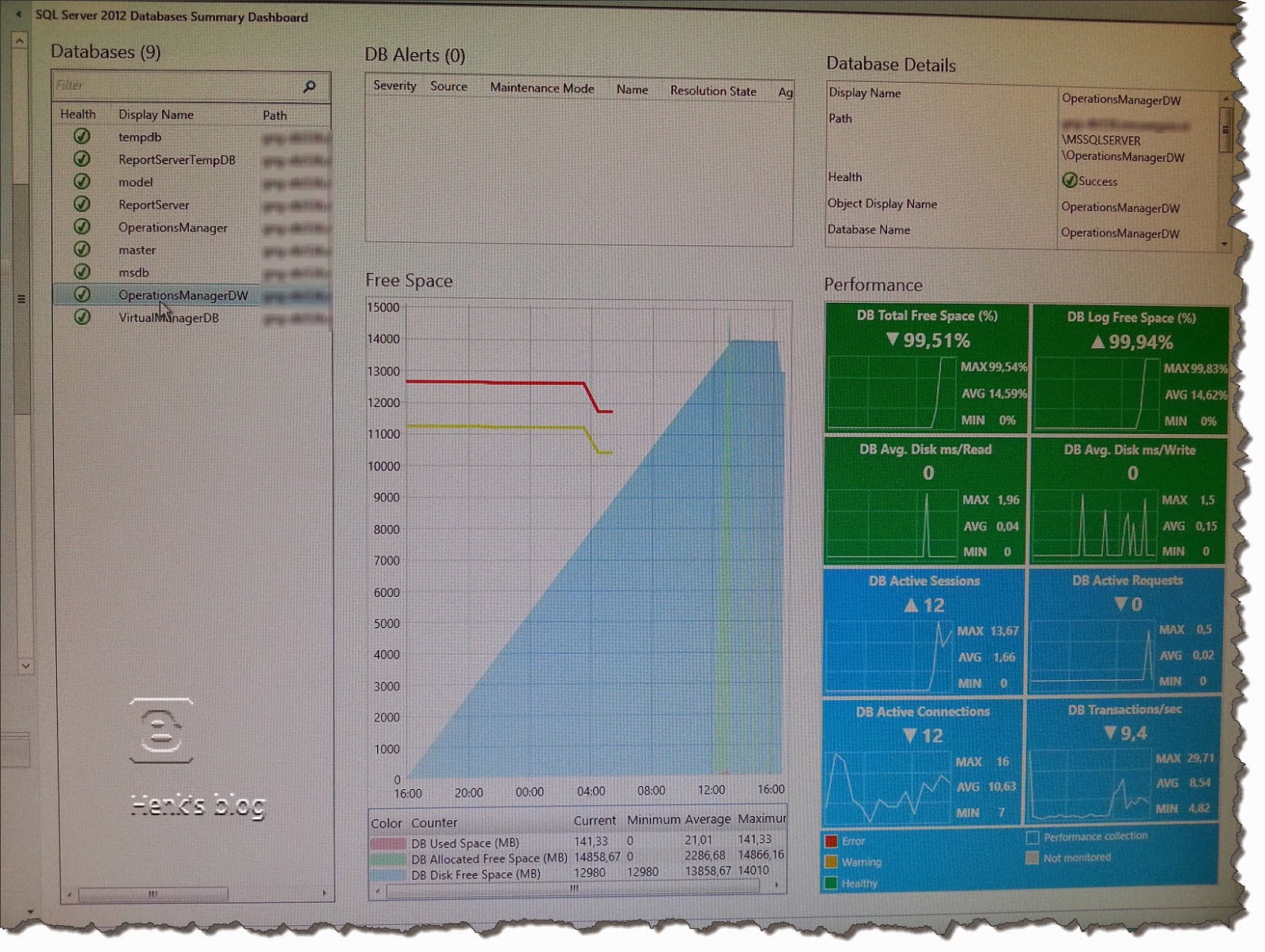1265x952 pixels.
Task: Open the DB Transactions/sec performance tile
Action: pyautogui.click(x=1123, y=761)
